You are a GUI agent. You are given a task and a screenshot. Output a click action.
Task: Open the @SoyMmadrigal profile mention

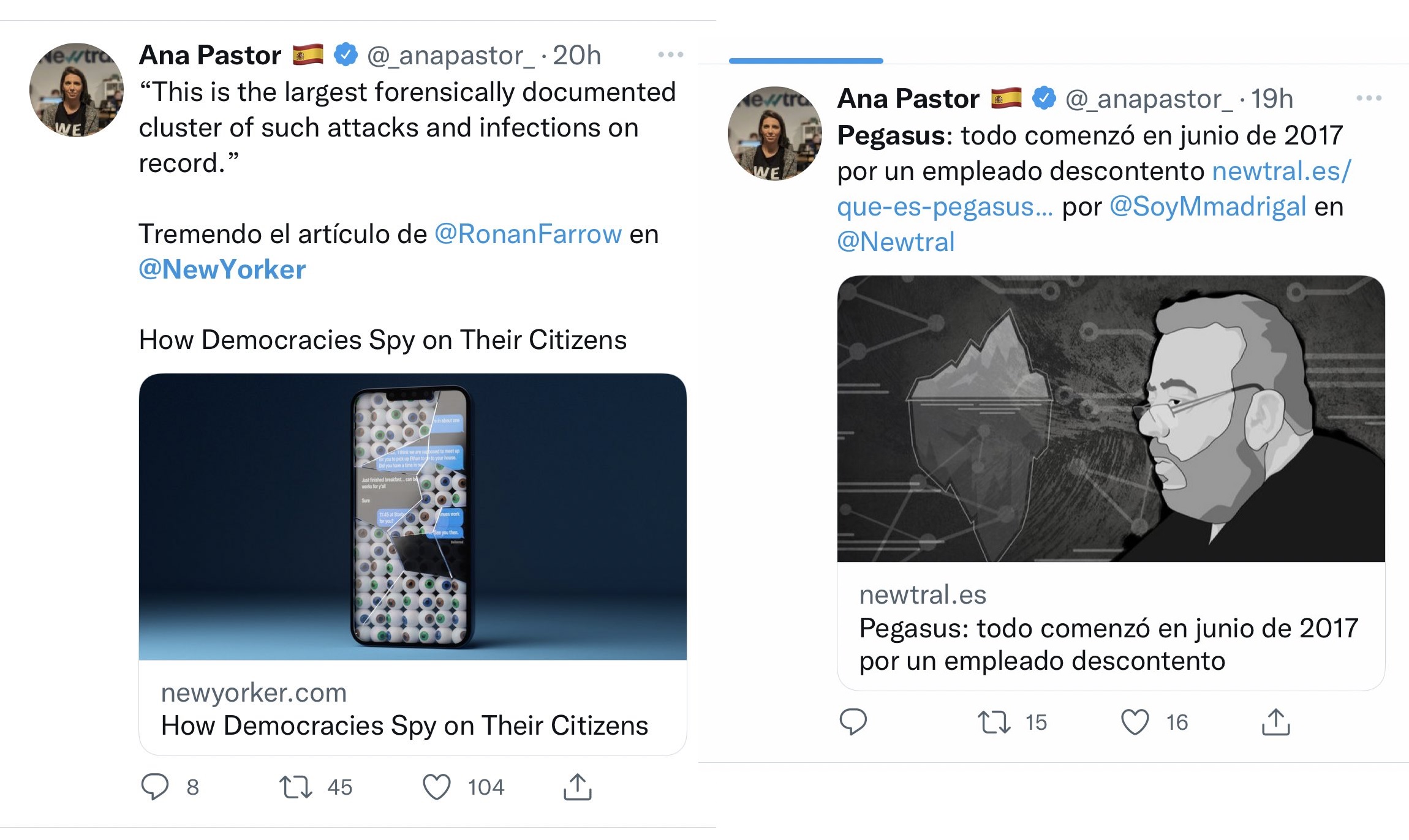(1207, 206)
